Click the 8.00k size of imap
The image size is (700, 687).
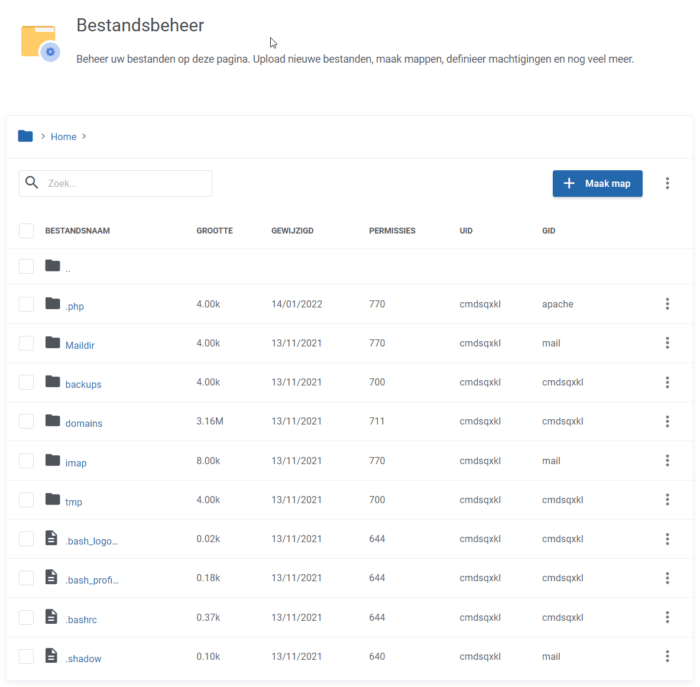208,460
